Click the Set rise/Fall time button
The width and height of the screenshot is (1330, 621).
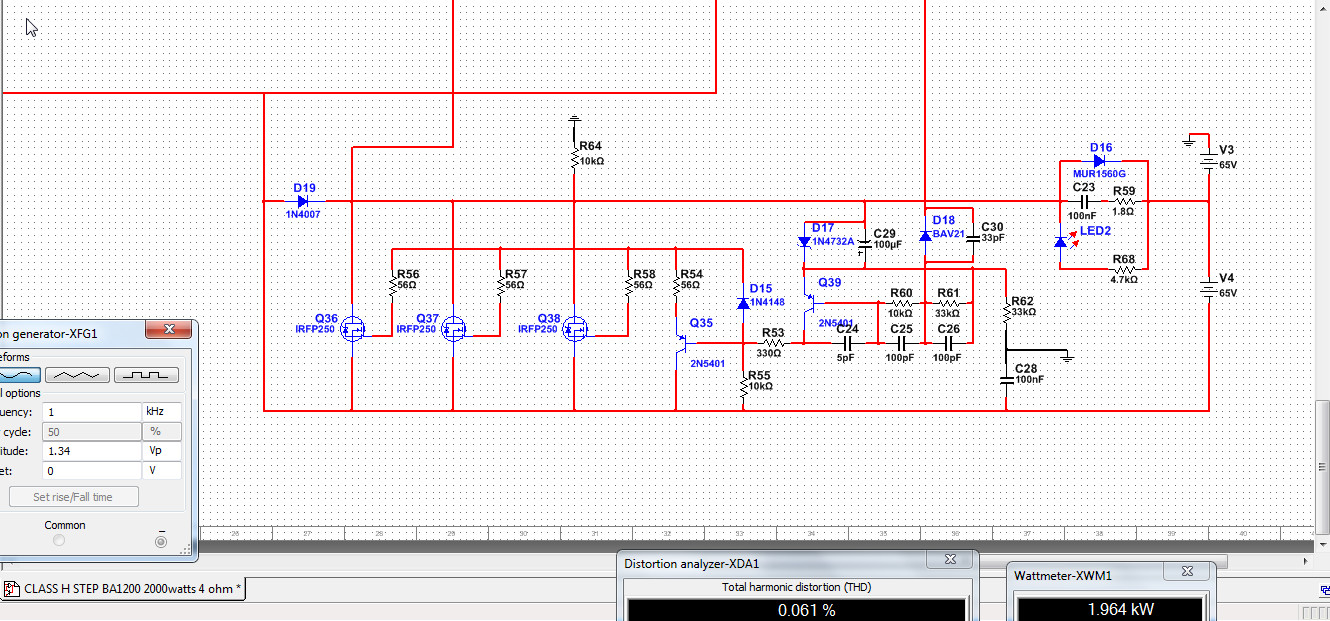pyautogui.click(x=73, y=497)
